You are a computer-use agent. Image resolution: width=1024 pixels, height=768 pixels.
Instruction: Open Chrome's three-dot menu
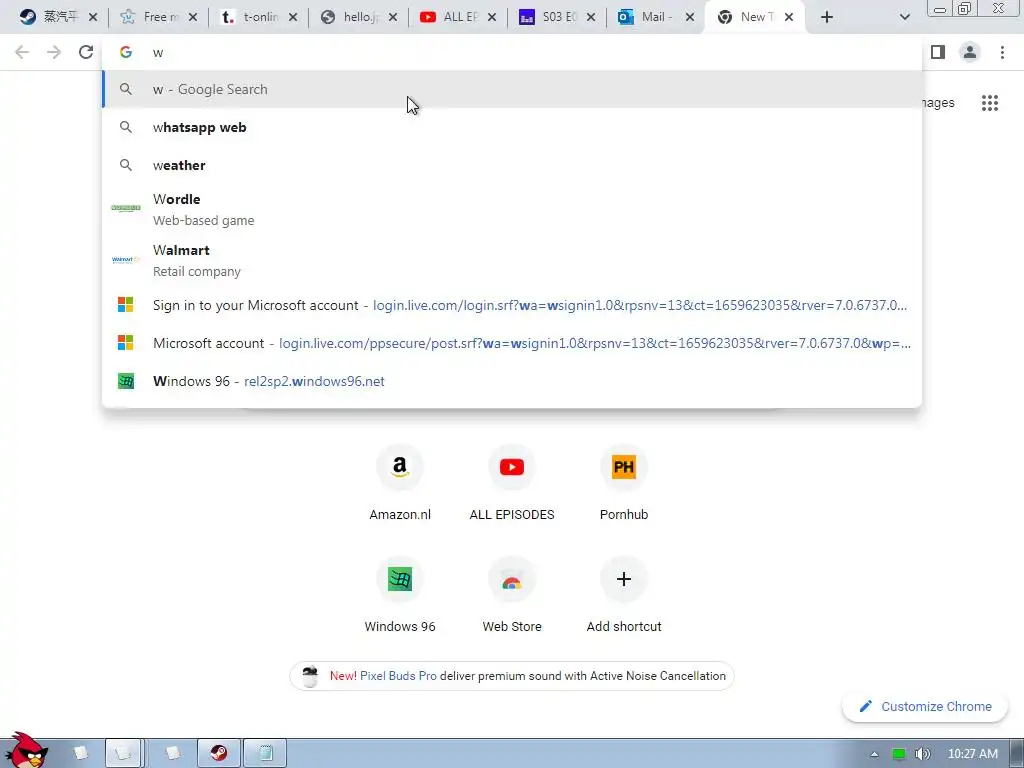(x=1002, y=52)
